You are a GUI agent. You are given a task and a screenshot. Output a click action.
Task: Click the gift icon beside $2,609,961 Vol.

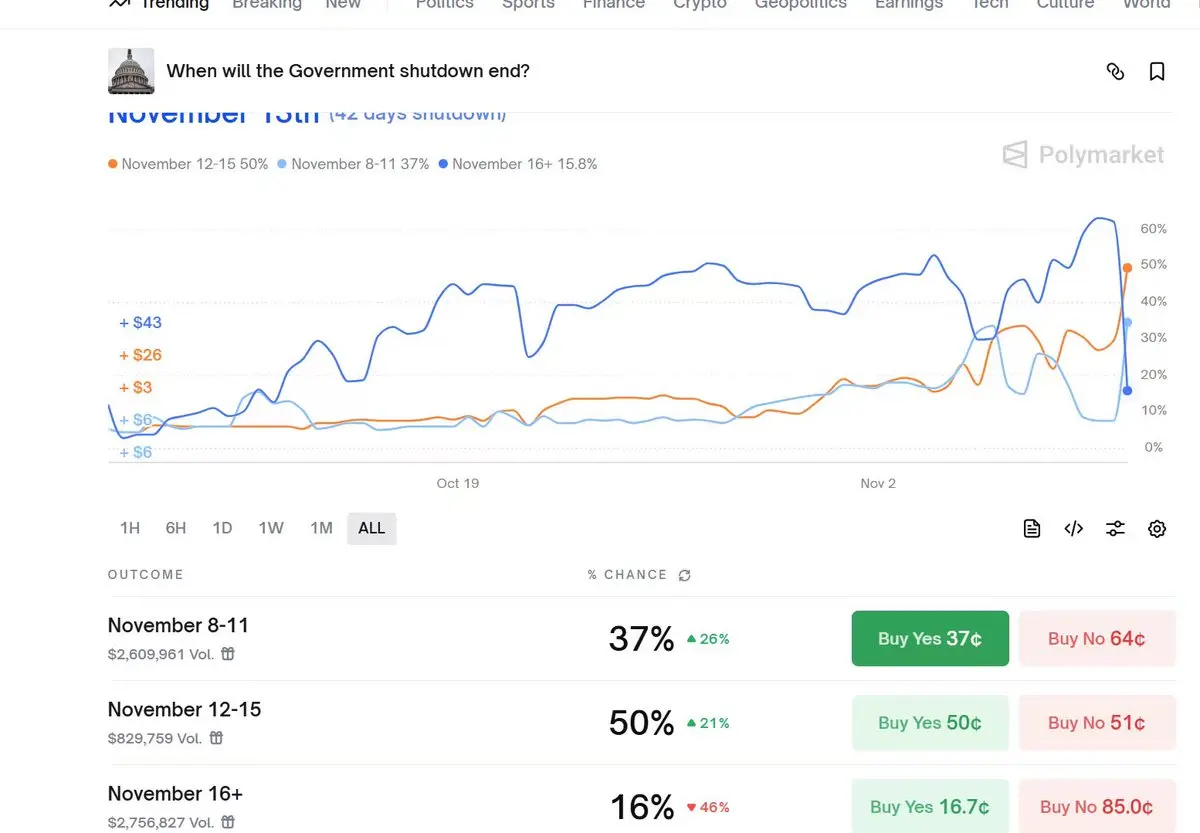pos(228,654)
